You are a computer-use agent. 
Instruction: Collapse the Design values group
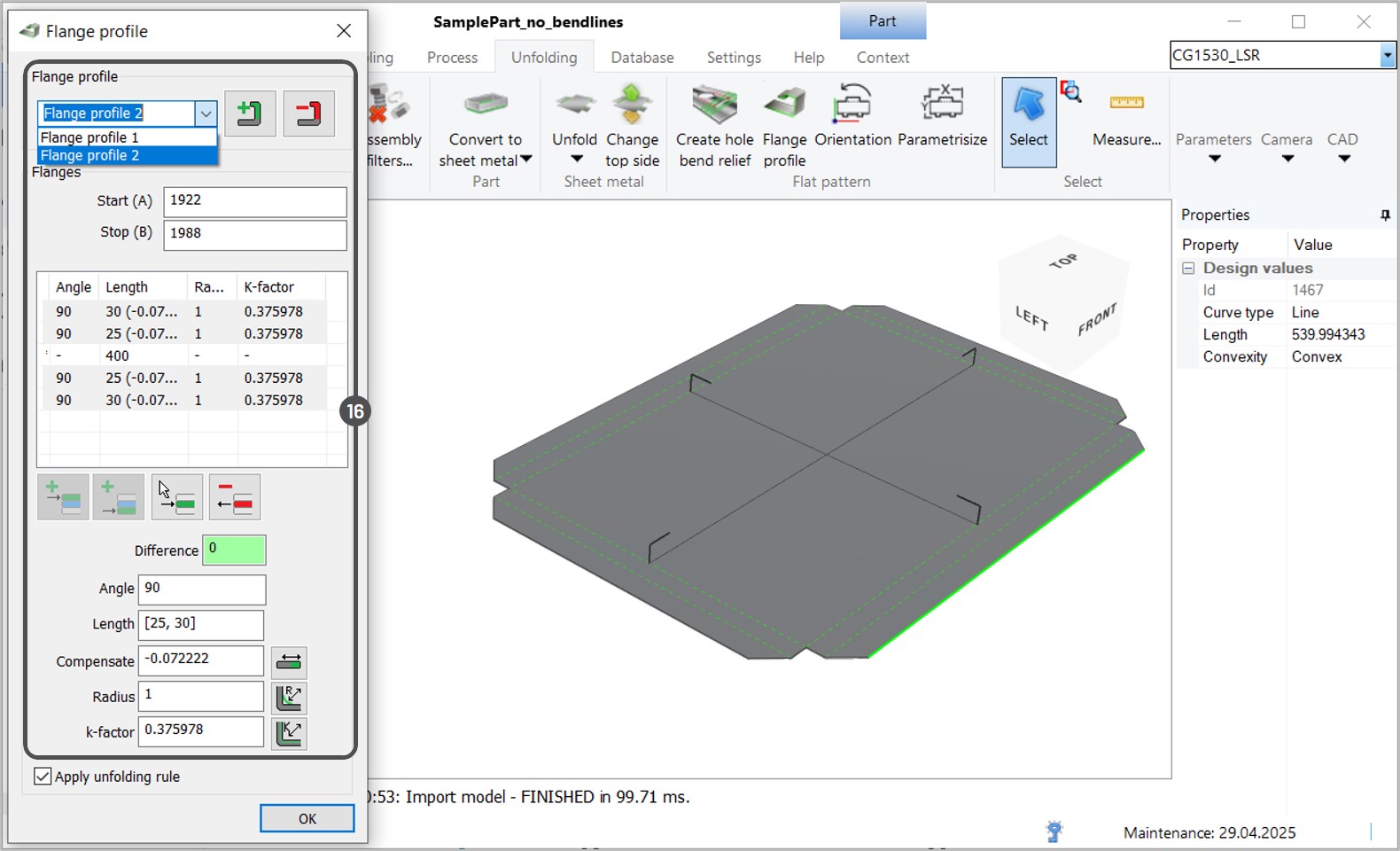click(1188, 269)
